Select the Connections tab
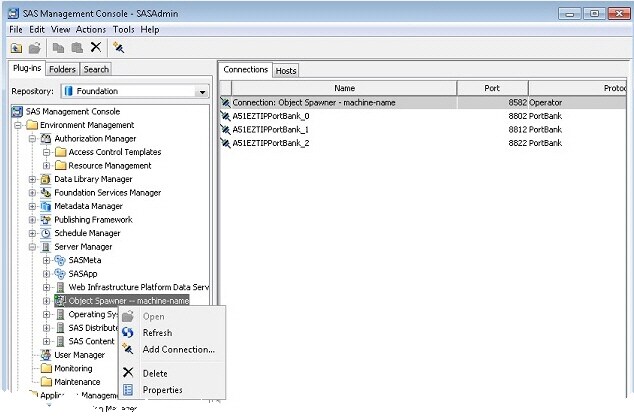634x419 pixels. 245,70
